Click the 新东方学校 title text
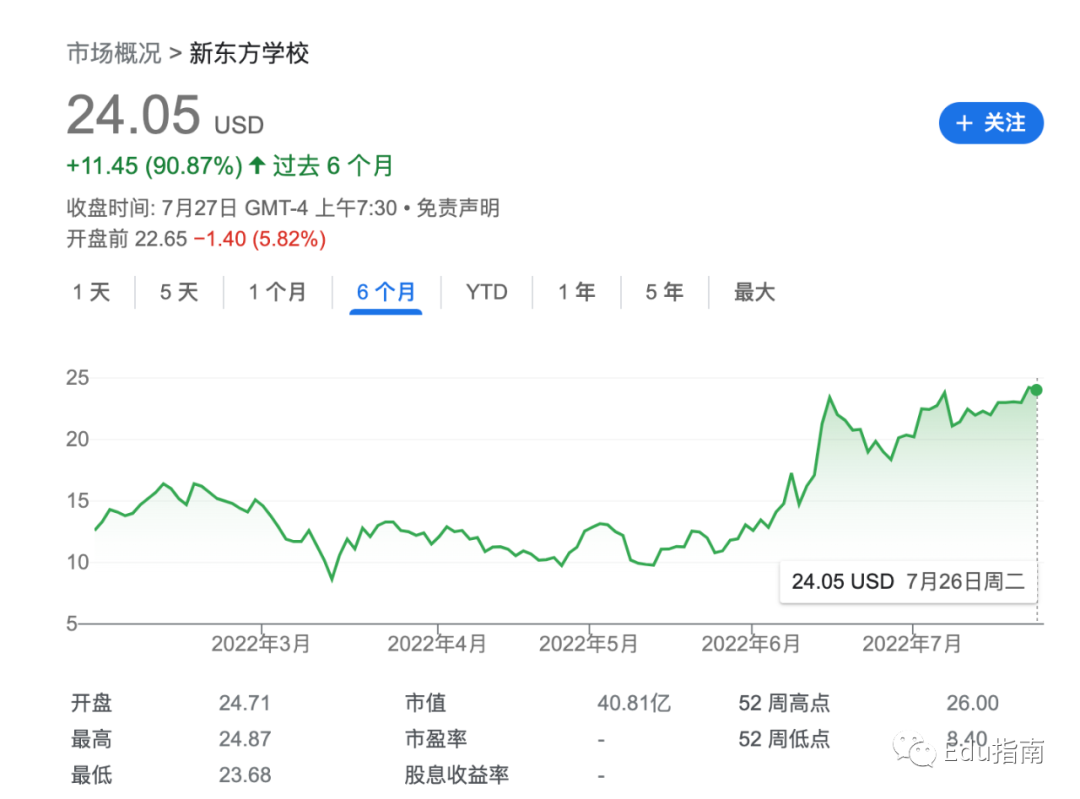Screen dimensions: 1080x799 click(249, 53)
